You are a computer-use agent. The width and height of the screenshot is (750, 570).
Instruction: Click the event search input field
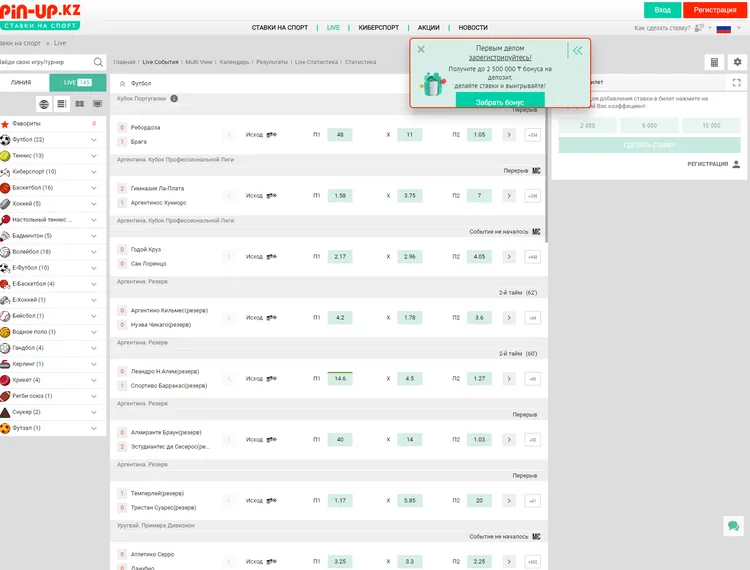click(45, 62)
